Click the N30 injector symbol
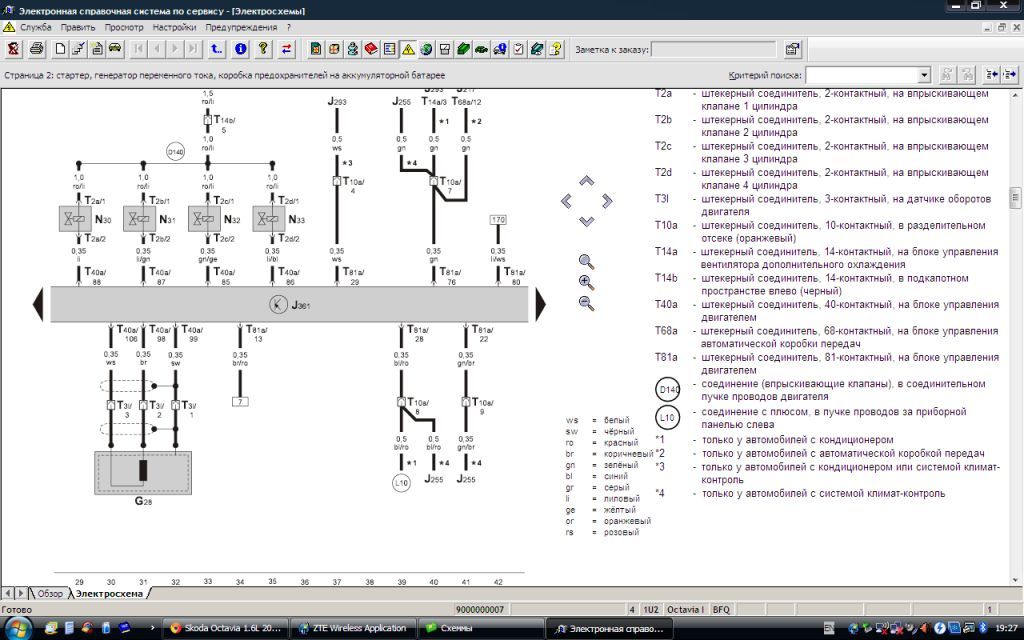Viewport: 1024px width, 640px height. tap(75, 219)
